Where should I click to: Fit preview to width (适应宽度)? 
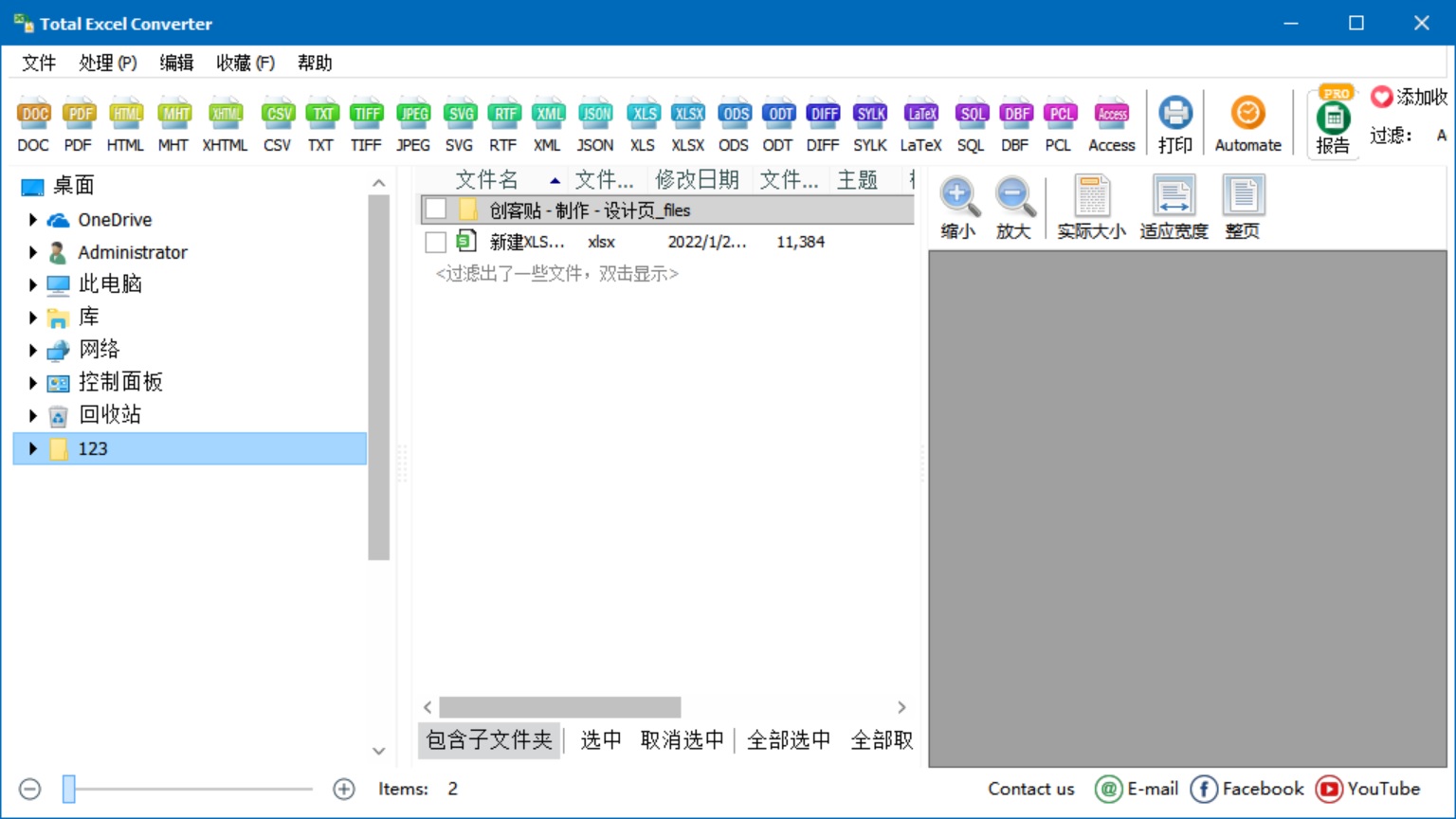tap(1174, 208)
